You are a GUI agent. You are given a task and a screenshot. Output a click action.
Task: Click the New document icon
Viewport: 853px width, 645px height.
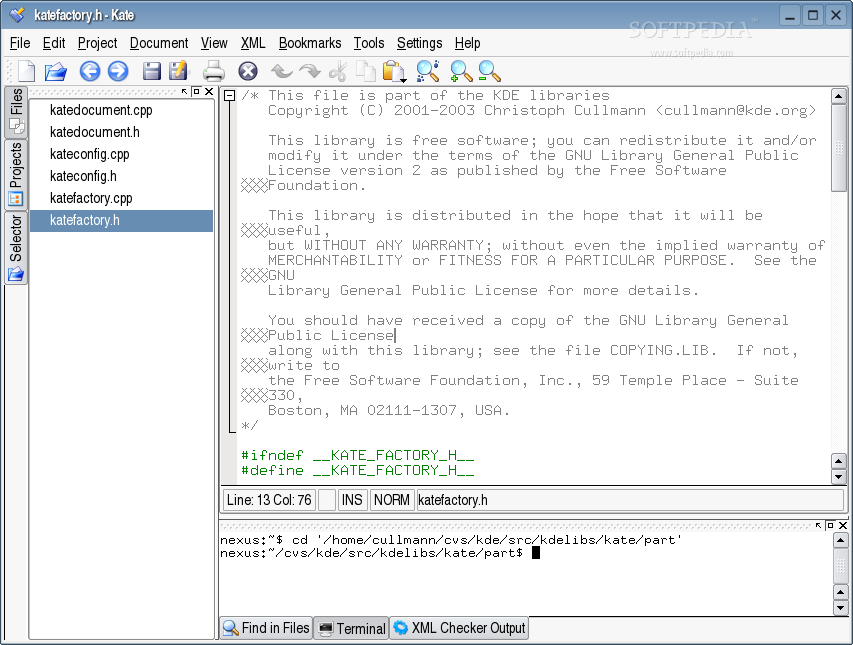(25, 71)
